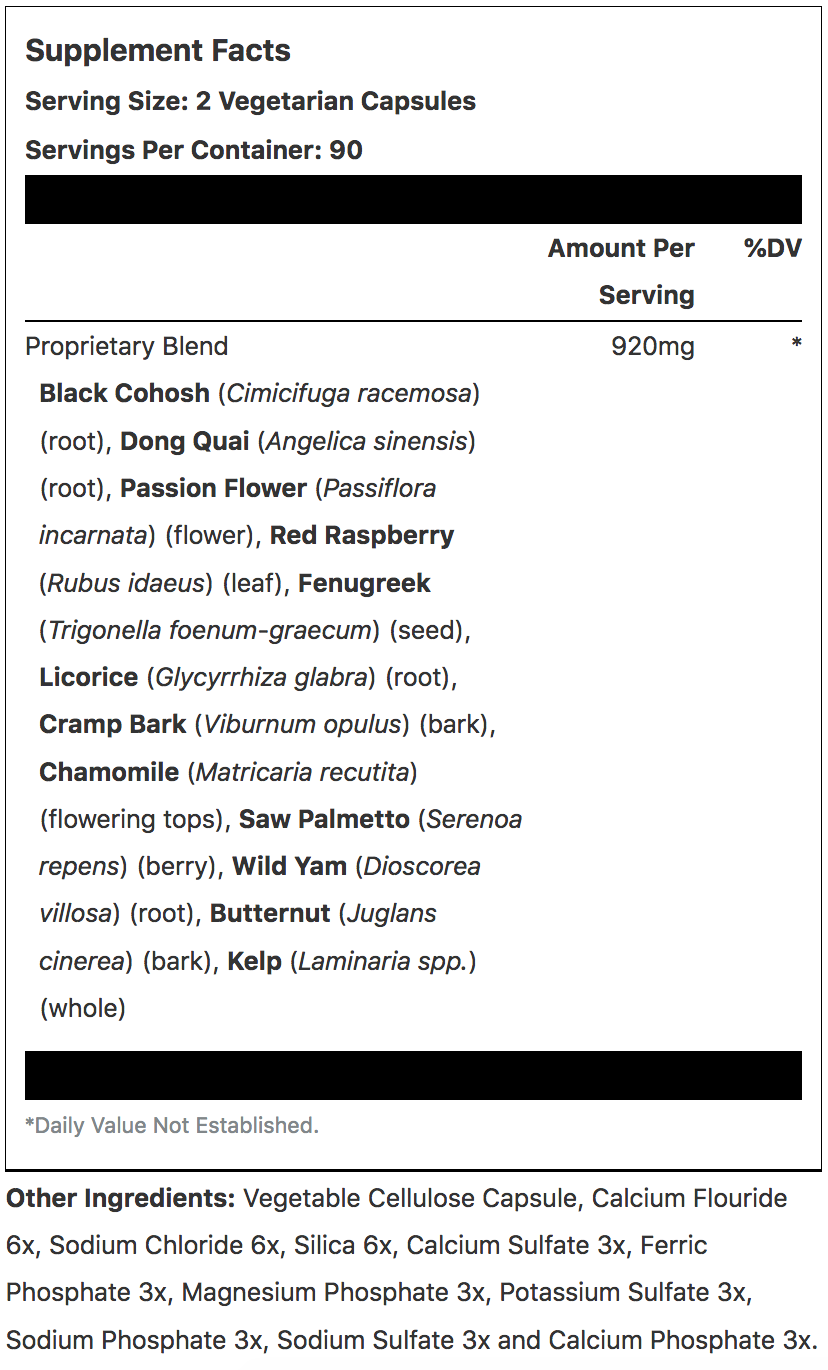The height and width of the screenshot is (1370, 828).
Task: Click the Cramp Bark ingredient name
Action: coord(113,724)
